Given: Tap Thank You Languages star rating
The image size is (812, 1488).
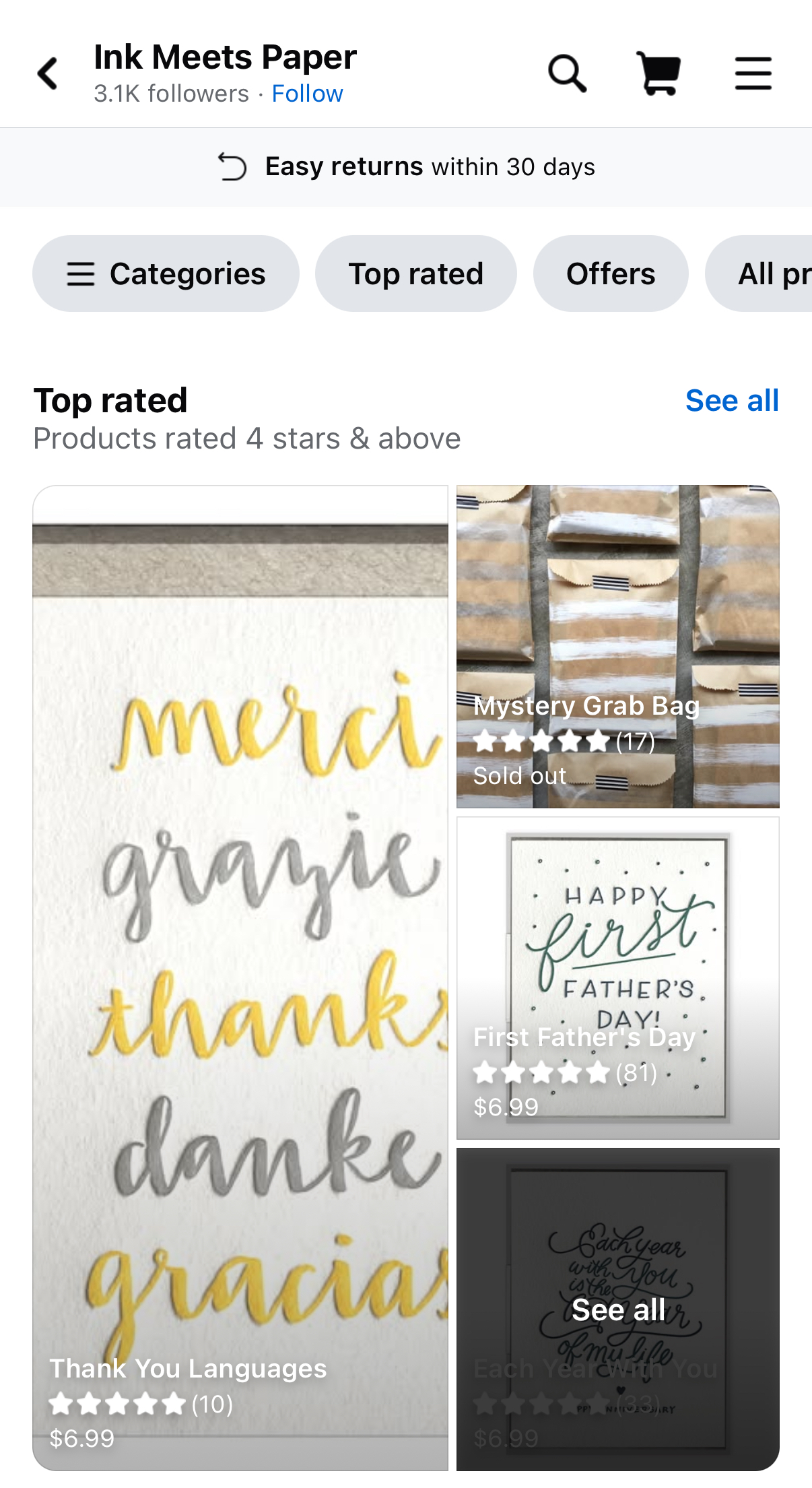Looking at the screenshot, I should click(141, 1404).
